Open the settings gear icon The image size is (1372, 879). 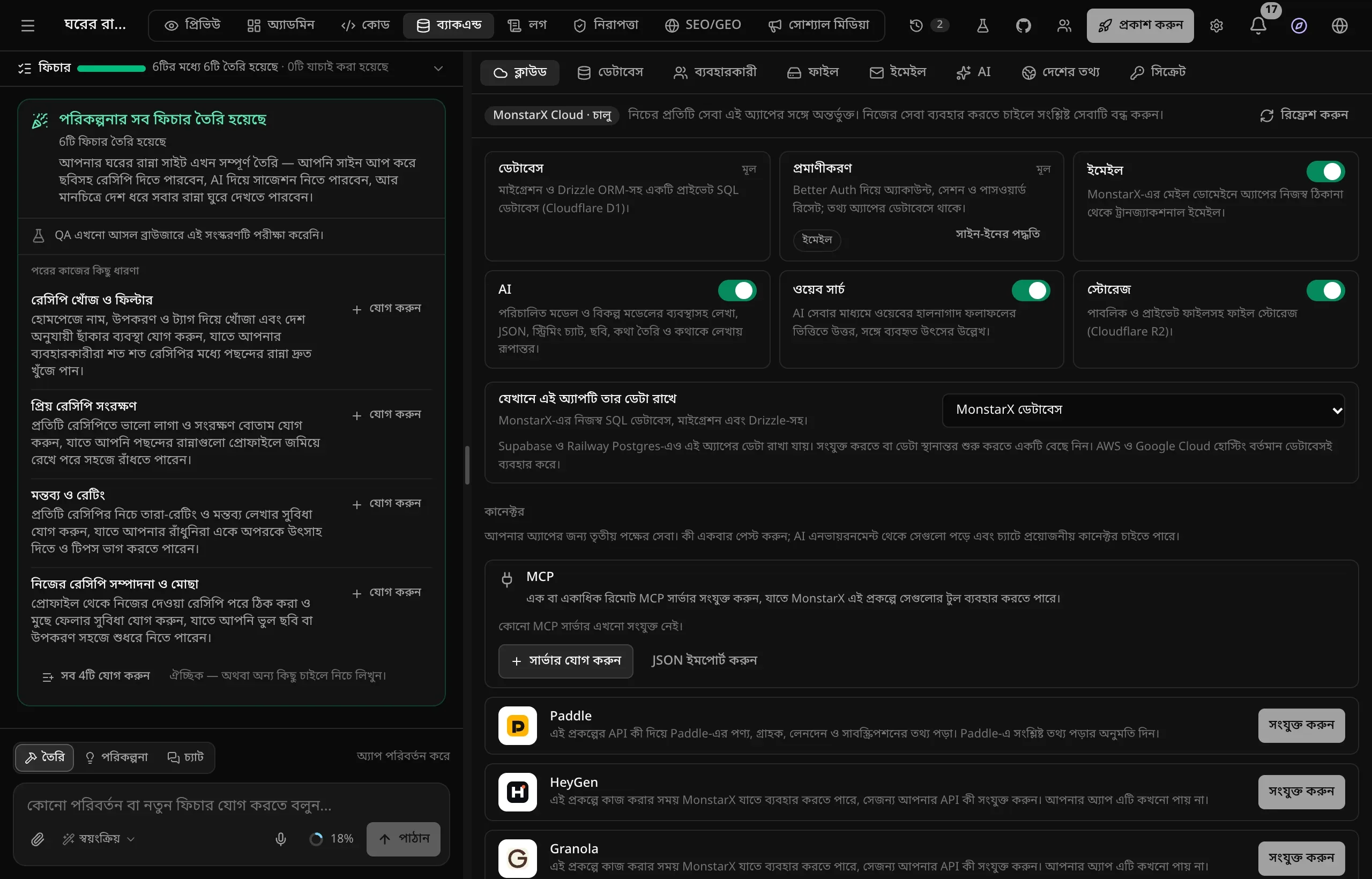click(x=1216, y=26)
